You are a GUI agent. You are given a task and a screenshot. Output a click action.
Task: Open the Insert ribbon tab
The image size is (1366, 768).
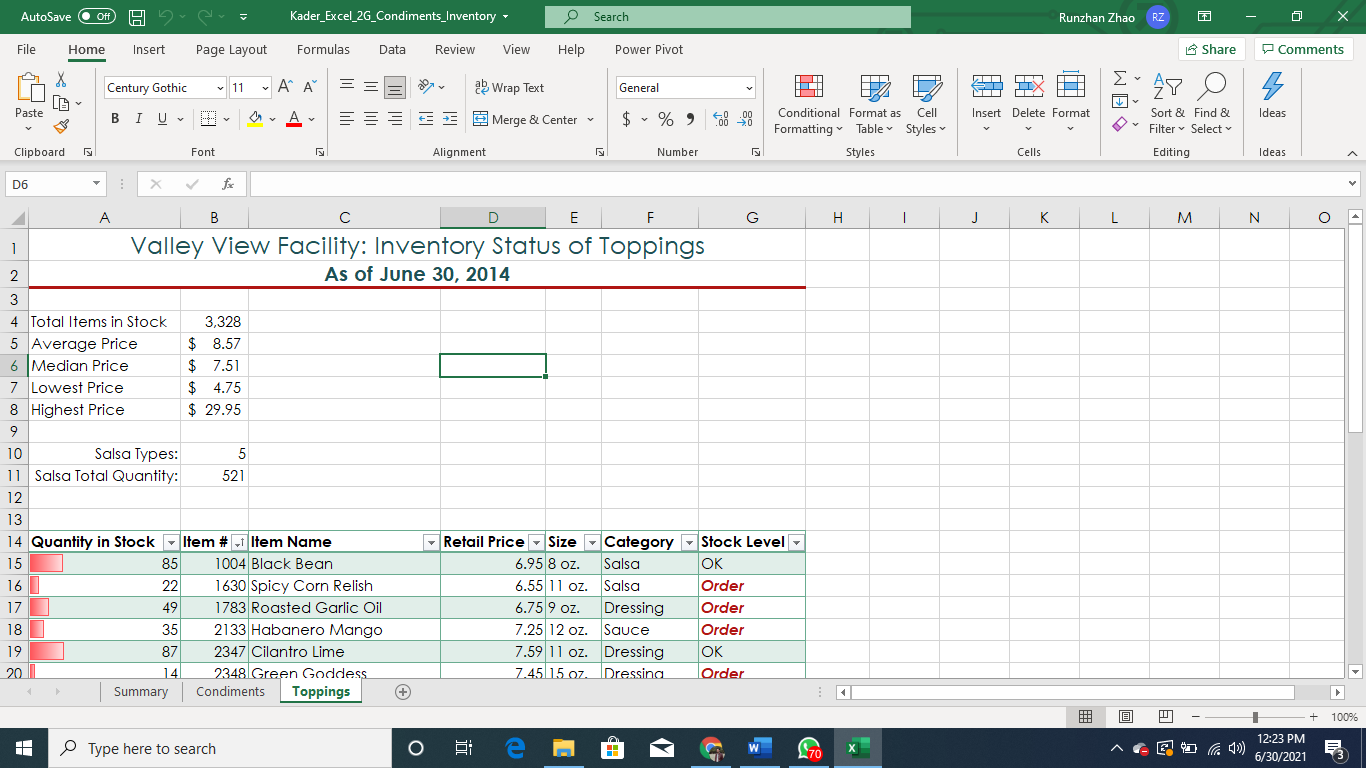[x=149, y=49]
